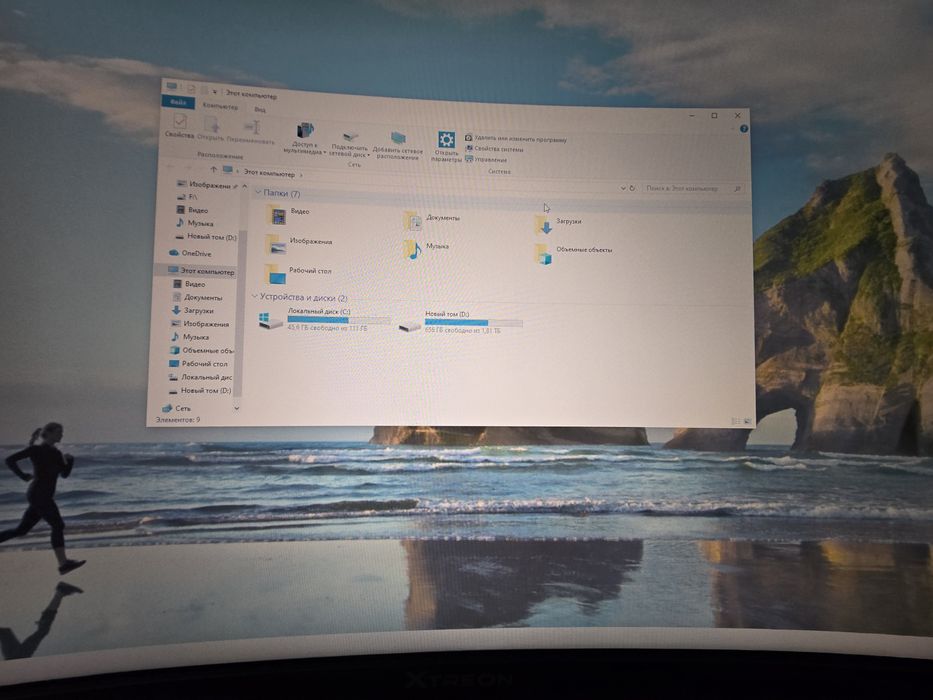Click the Новый том (D:) usage bar

pos(474,323)
